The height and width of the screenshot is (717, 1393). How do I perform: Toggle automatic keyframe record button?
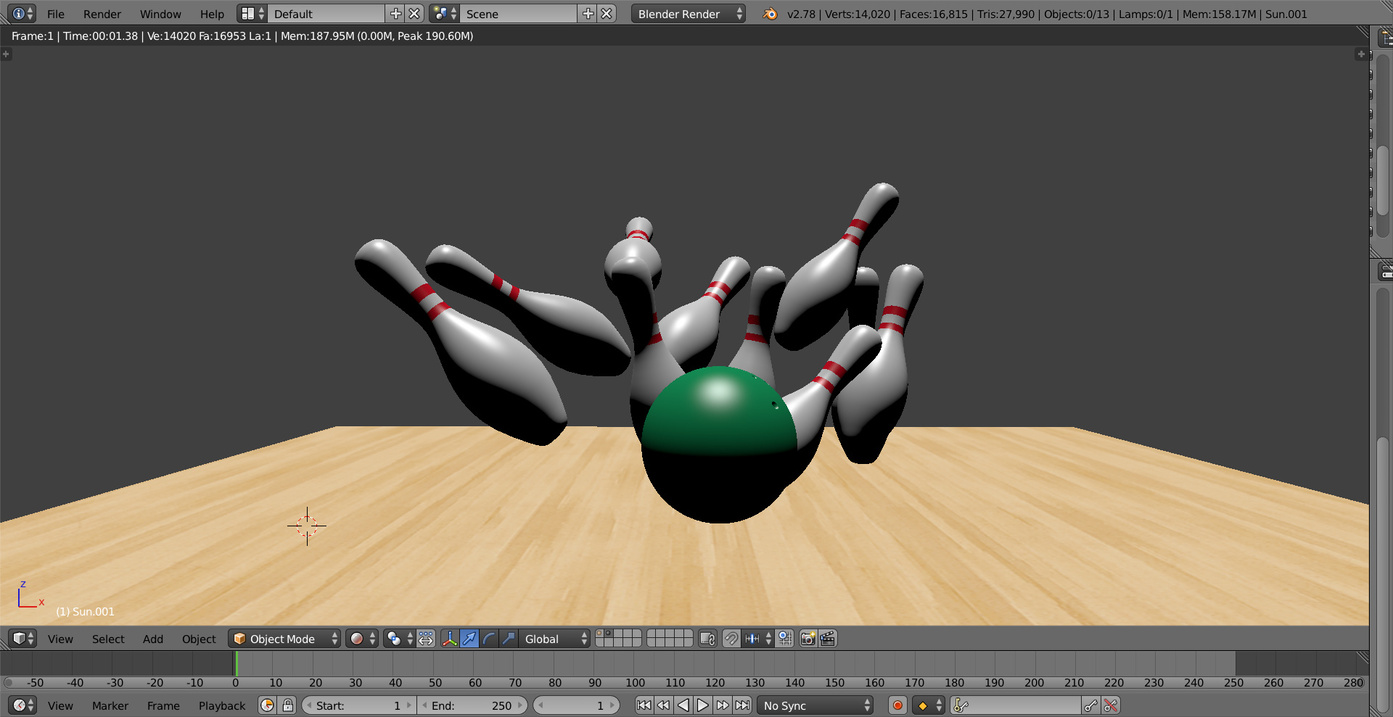(x=897, y=706)
